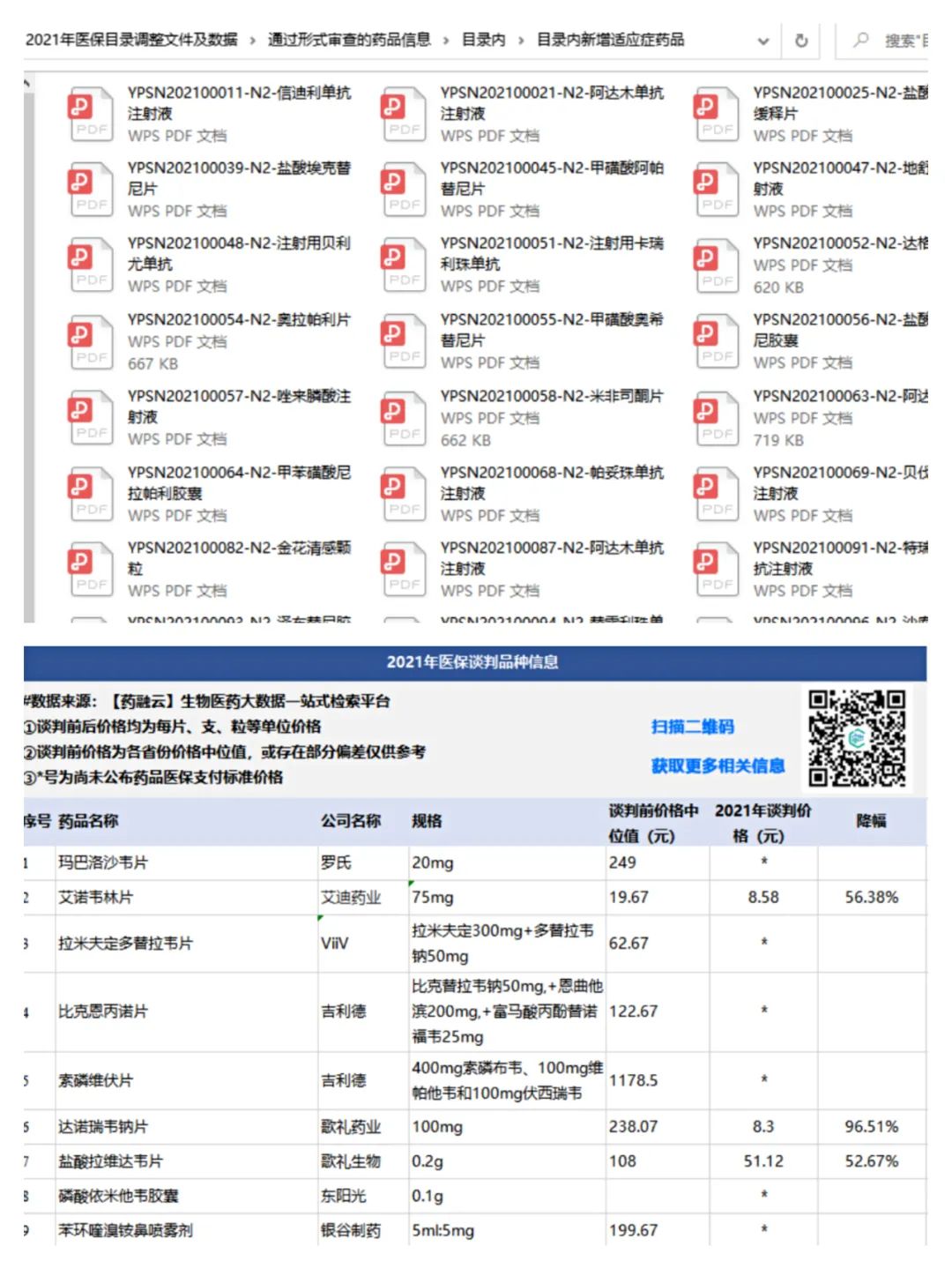Click icon of YPSN202100082-N2 PDF
Screen dimensions: 952x1269
tap(90, 569)
